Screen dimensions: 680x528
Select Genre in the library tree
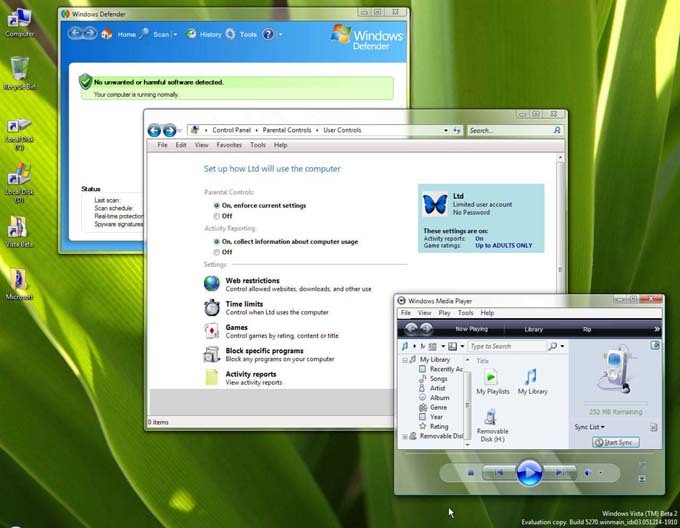(433, 407)
